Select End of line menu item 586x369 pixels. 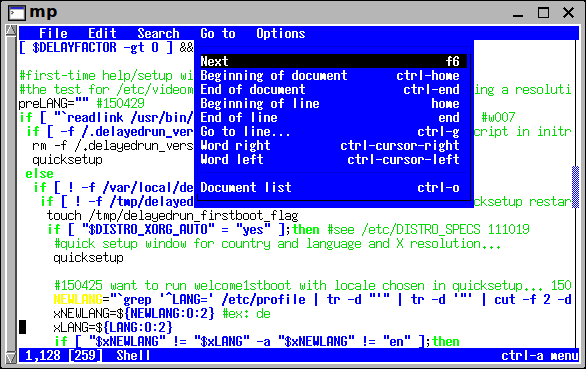click(333, 117)
